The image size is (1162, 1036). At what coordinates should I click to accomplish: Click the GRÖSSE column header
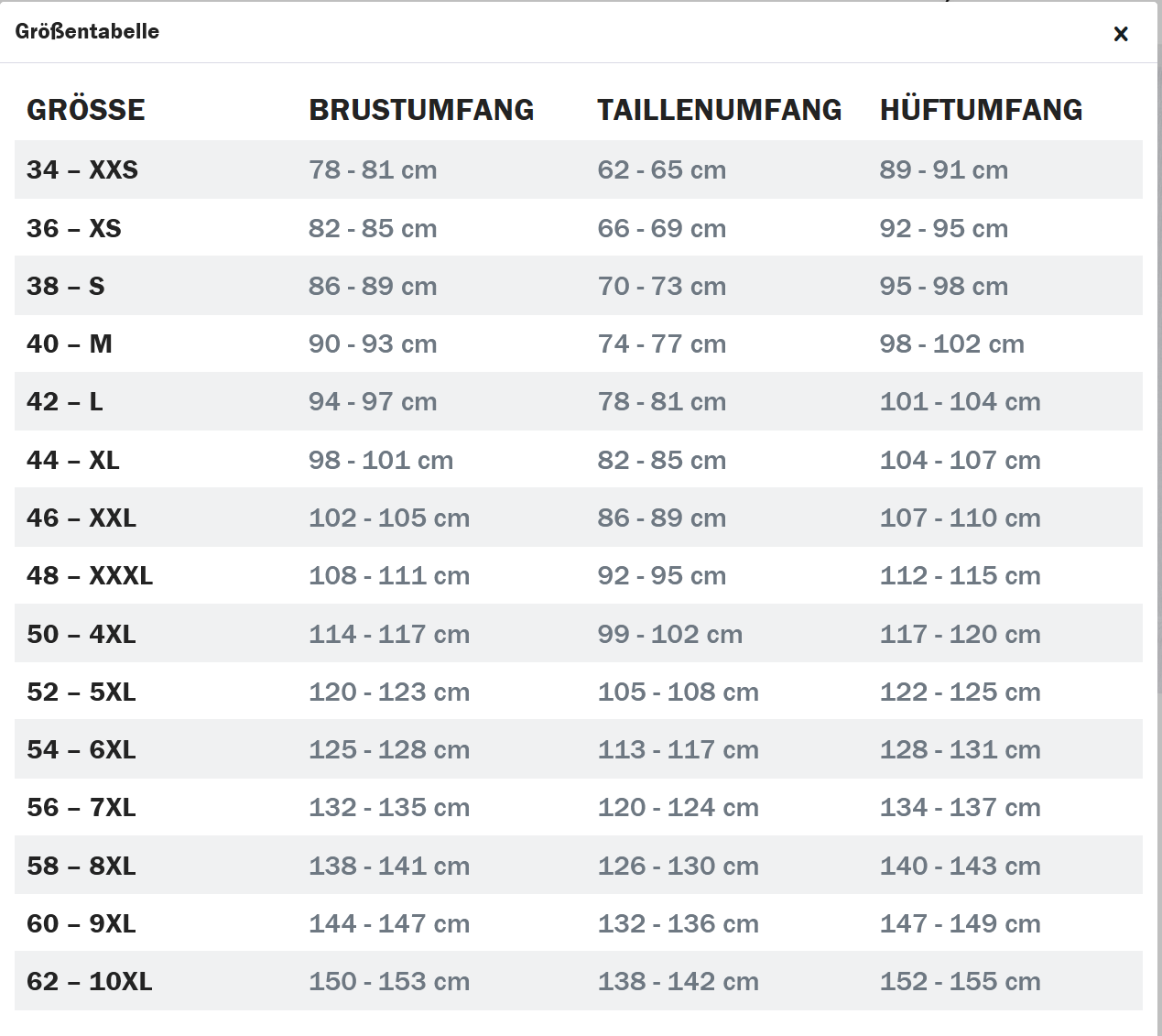click(x=86, y=110)
